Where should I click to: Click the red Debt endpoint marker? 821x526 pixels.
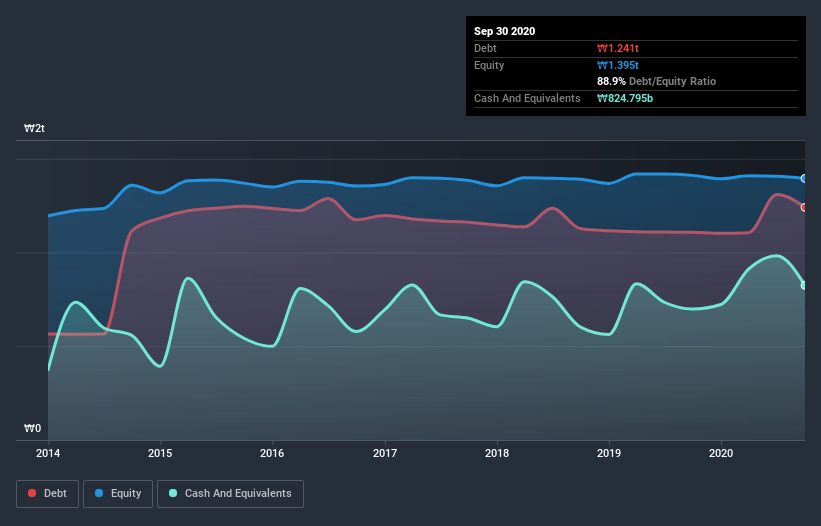coord(804,207)
